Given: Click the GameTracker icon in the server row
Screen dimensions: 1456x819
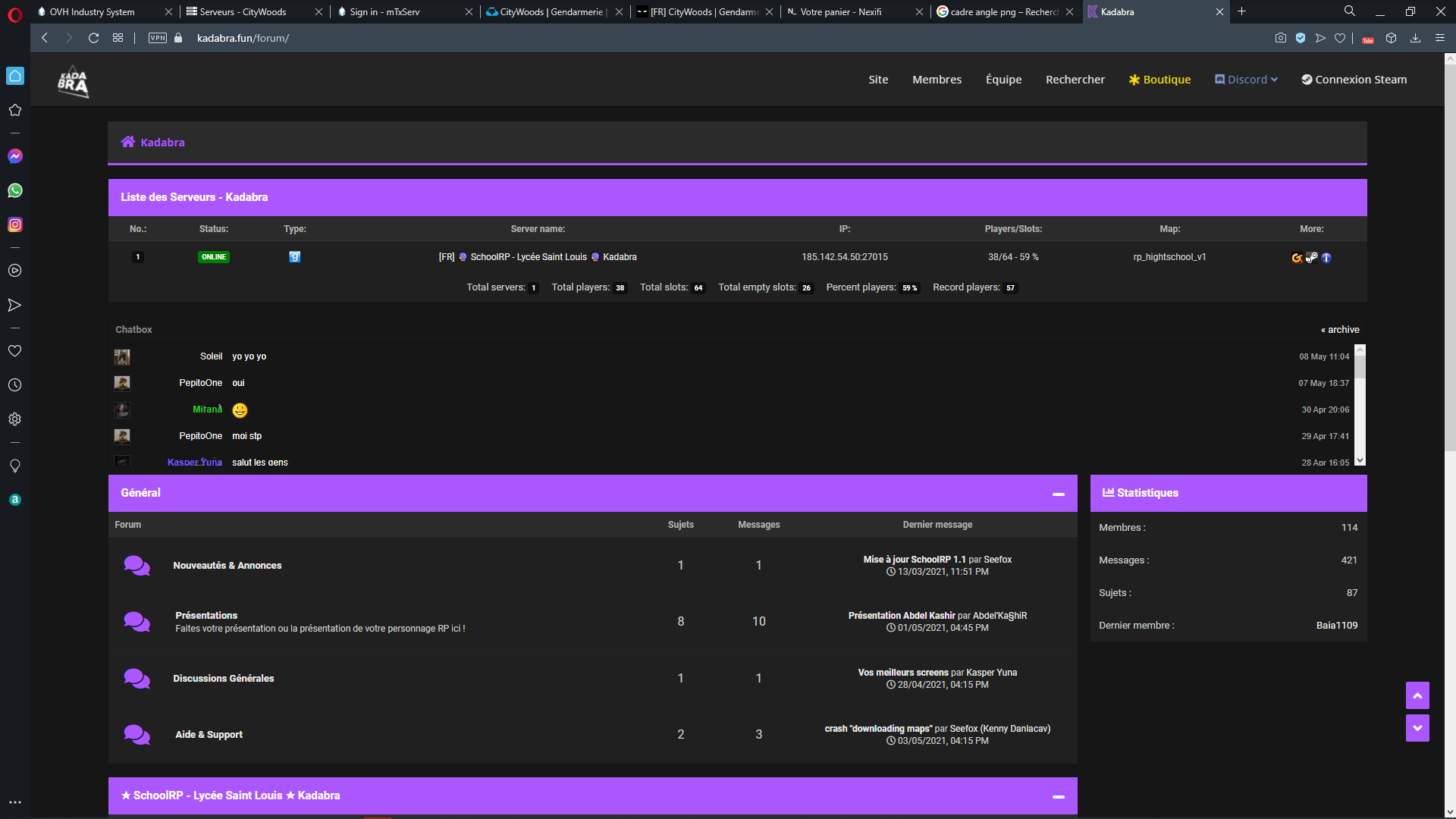Looking at the screenshot, I should pos(1298,258).
